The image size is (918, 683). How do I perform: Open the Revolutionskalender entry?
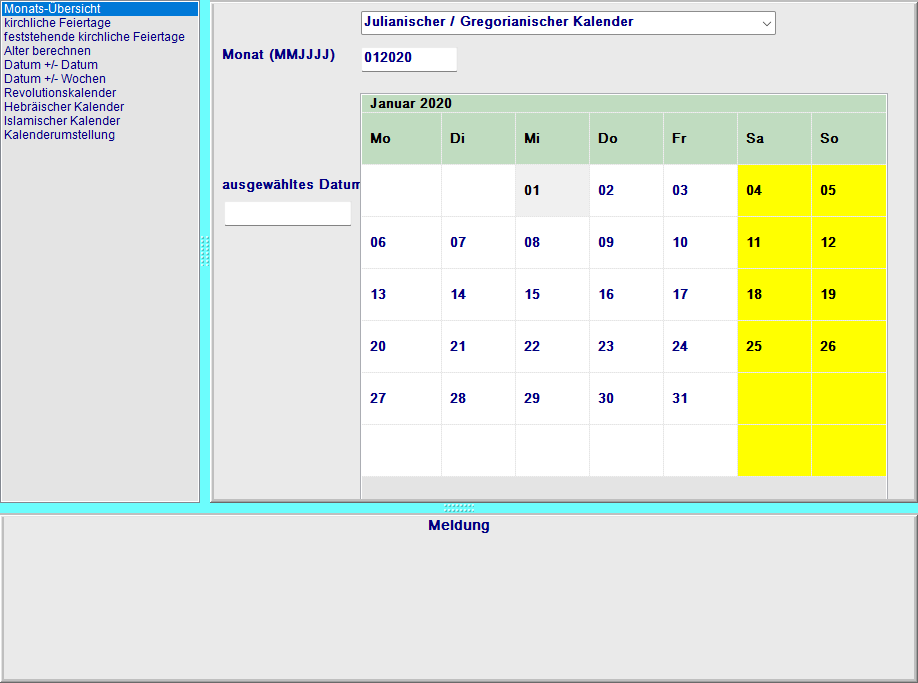coord(60,93)
